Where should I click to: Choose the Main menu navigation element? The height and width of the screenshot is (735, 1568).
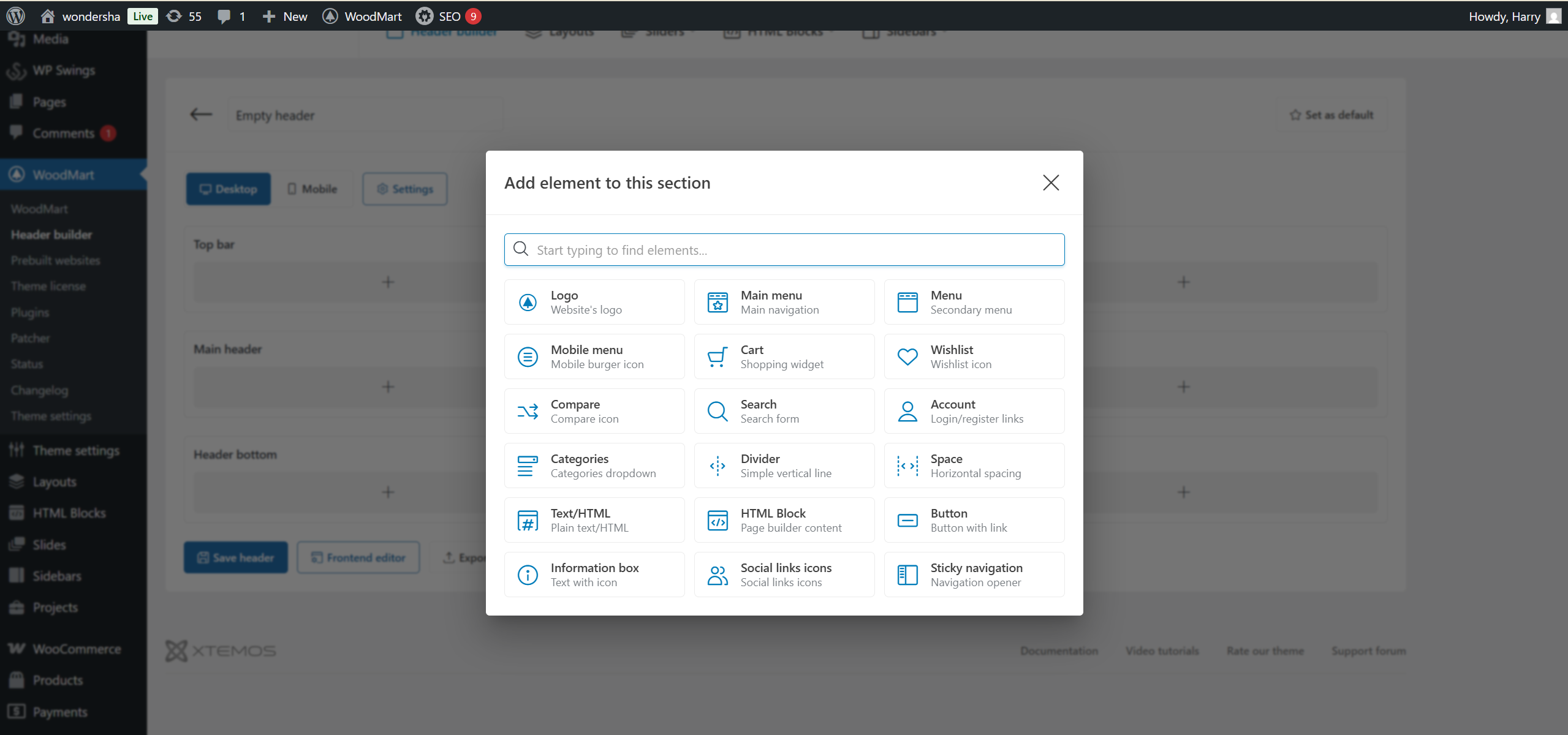point(784,302)
